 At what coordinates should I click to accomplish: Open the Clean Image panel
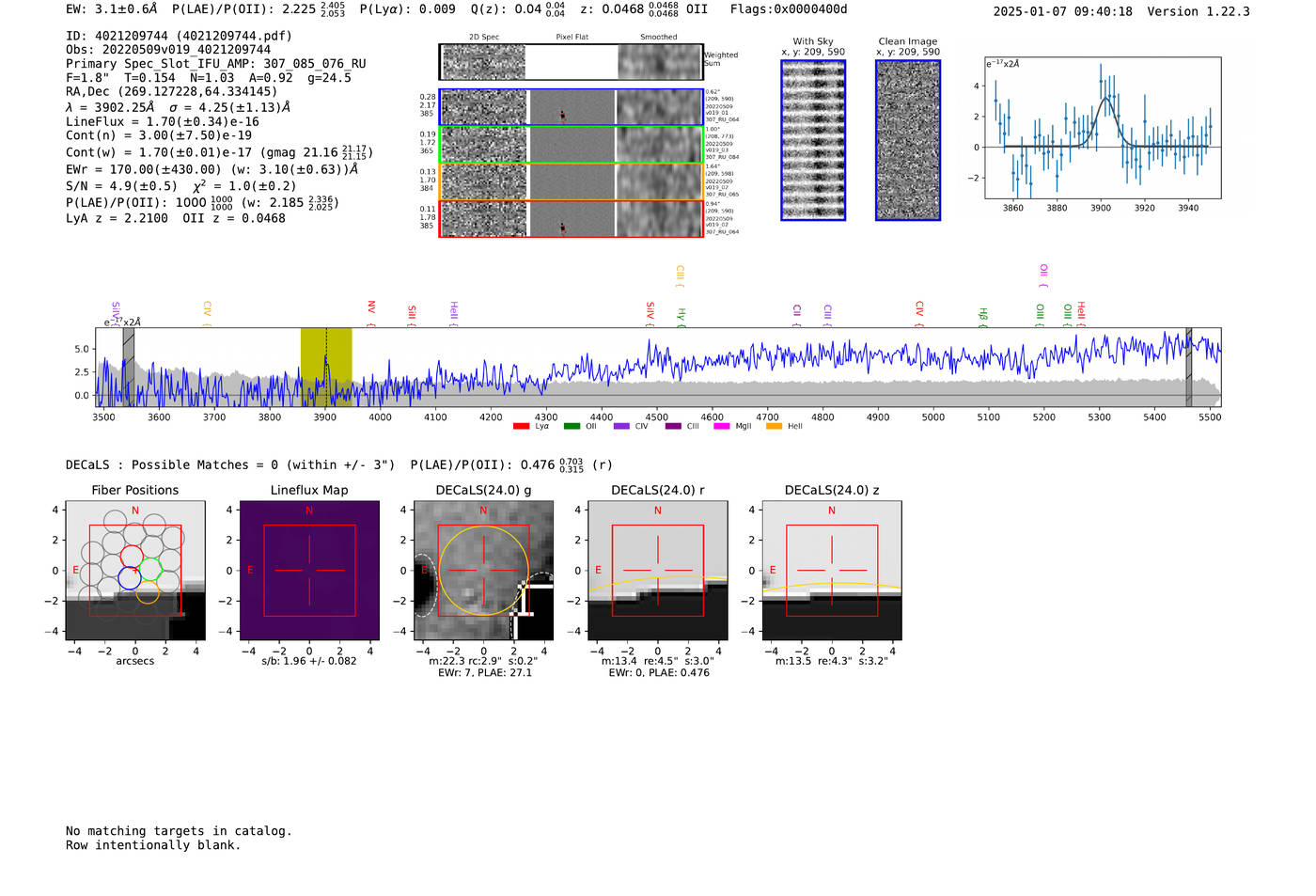[908, 140]
